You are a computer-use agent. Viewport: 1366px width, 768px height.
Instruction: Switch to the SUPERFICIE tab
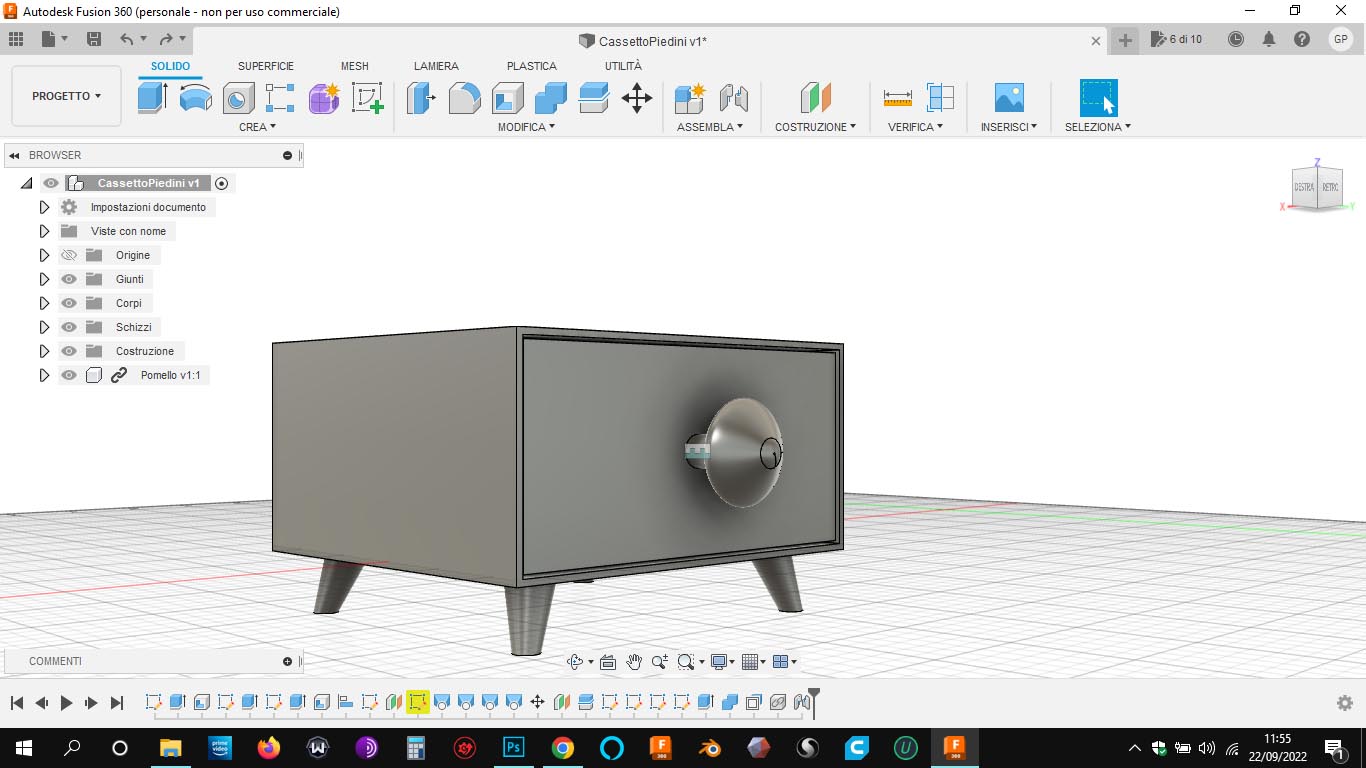[265, 66]
